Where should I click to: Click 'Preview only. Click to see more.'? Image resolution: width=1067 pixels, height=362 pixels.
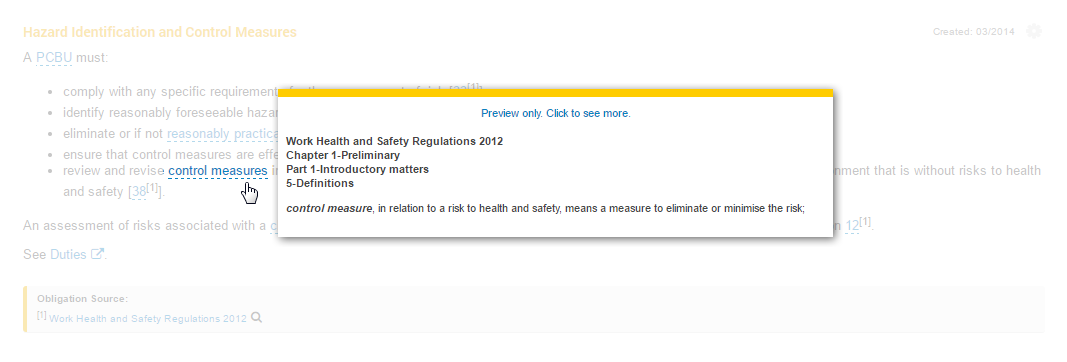coord(555,113)
